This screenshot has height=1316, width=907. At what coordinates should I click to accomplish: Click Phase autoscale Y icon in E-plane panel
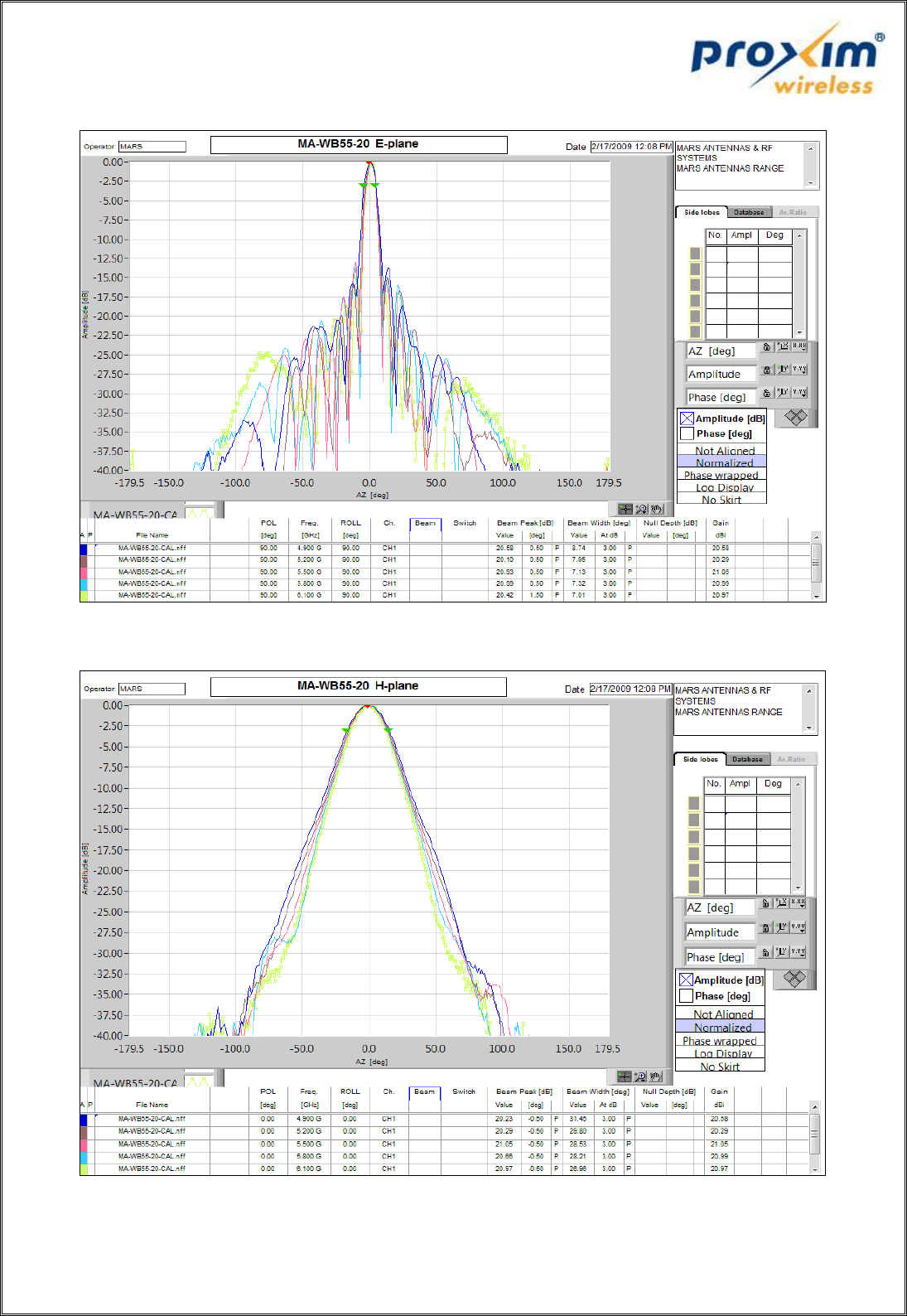pos(783,393)
